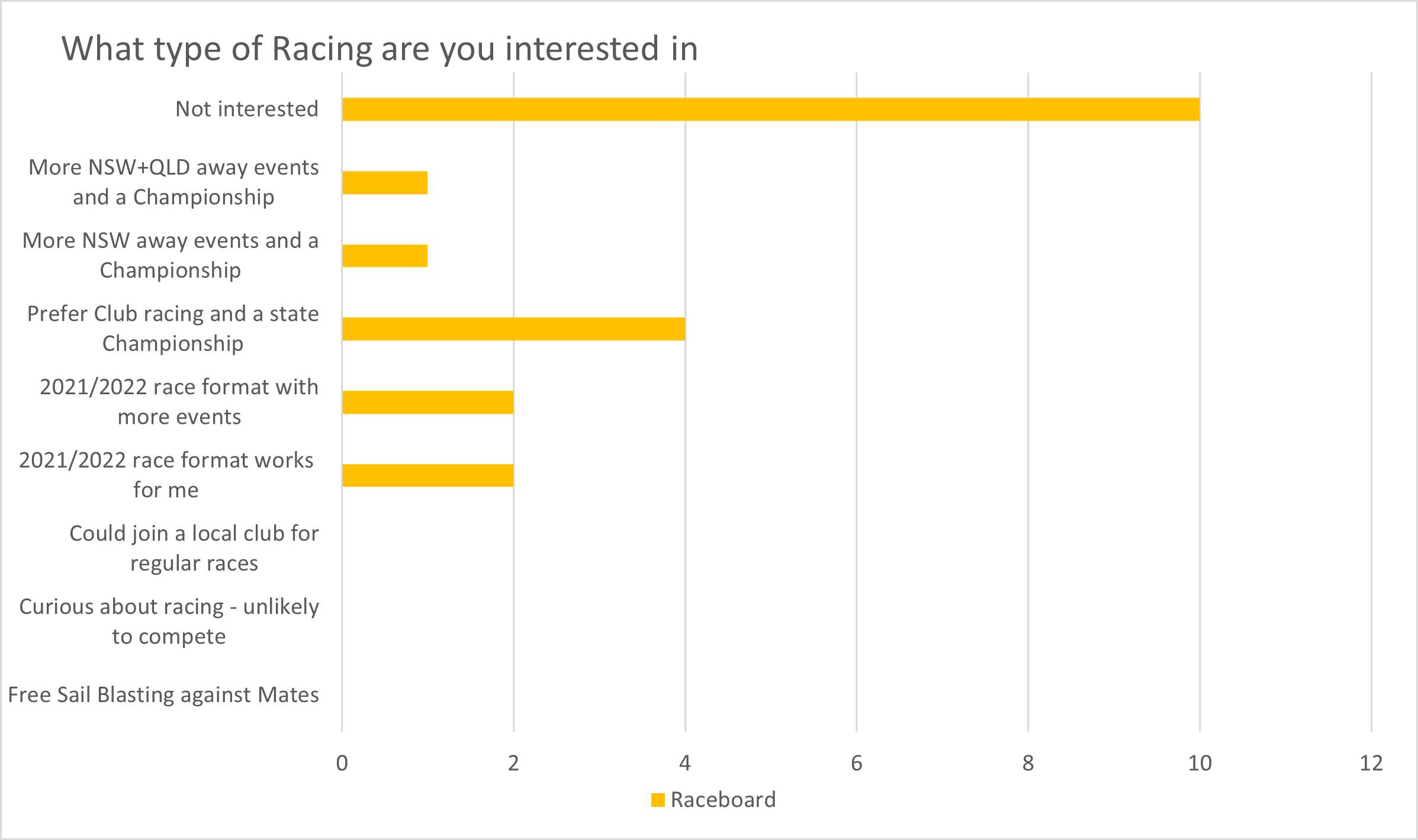
Task: Click the 'Prefer Club racing' bar
Action: (x=513, y=329)
